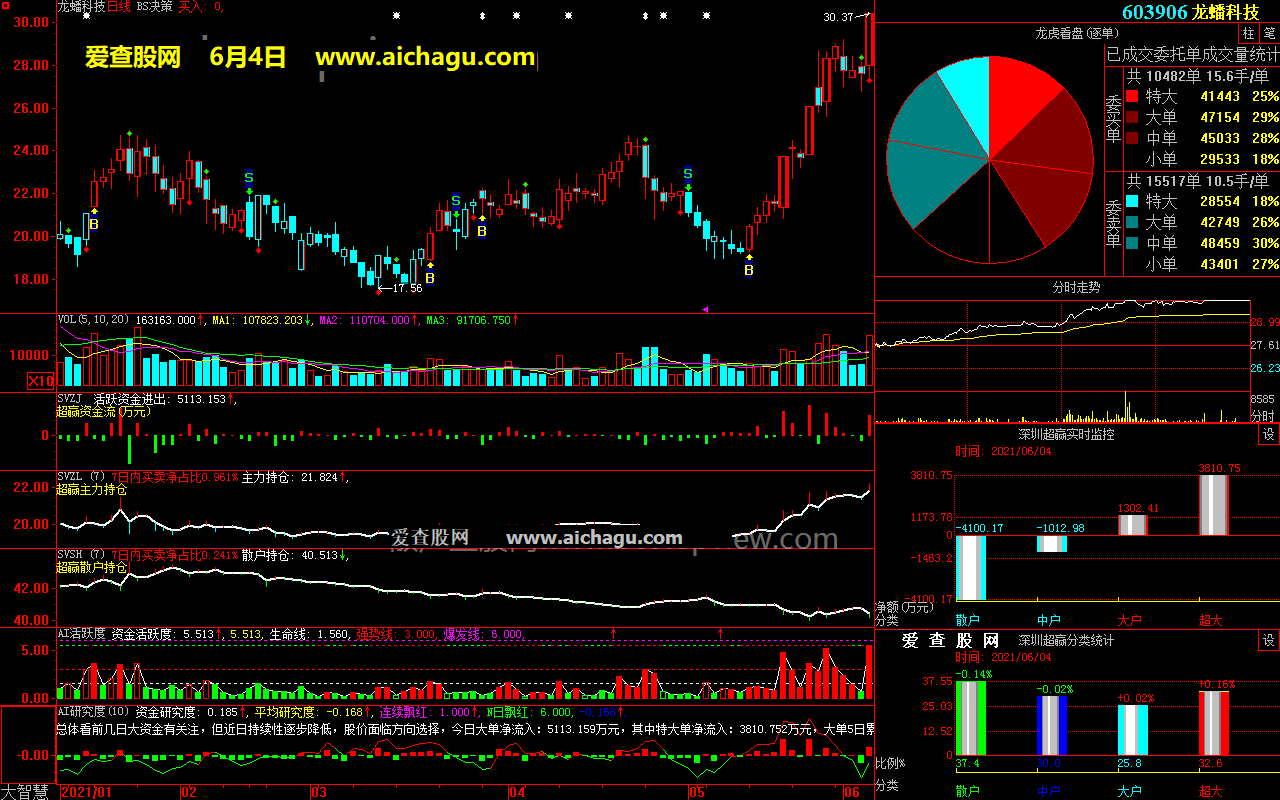This screenshot has height=800, width=1280.
Task: Click the ×10 volume scale box
Action: pyautogui.click(x=41, y=380)
